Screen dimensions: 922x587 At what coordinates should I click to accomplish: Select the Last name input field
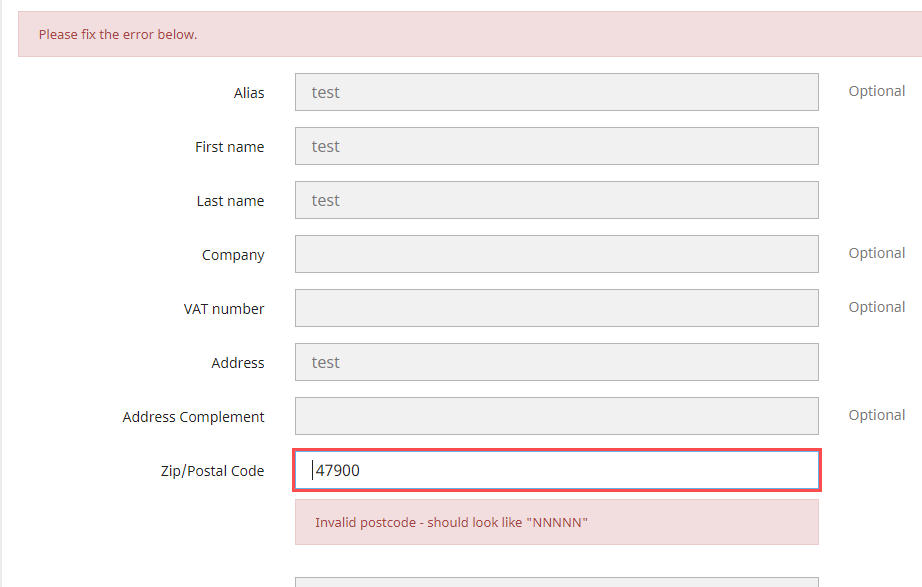(x=556, y=200)
